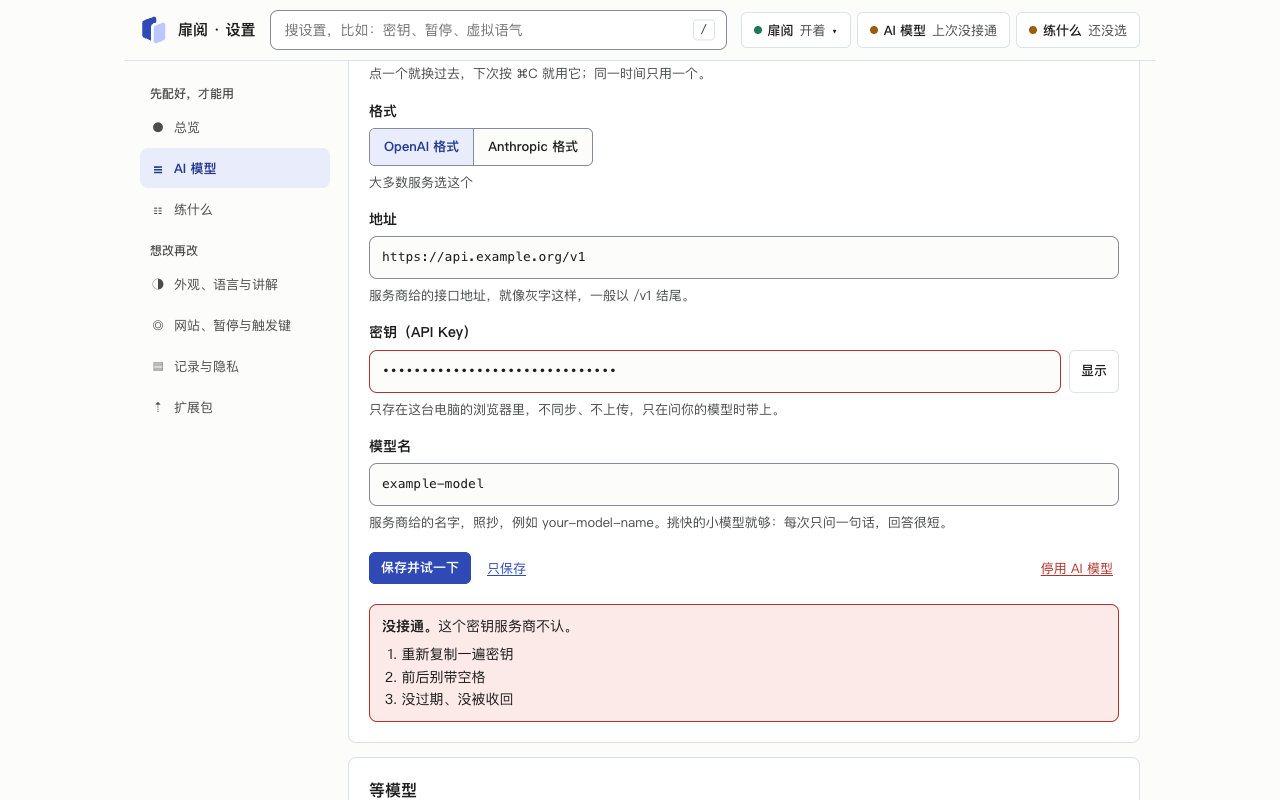Click the 只保存 link

click(x=506, y=568)
